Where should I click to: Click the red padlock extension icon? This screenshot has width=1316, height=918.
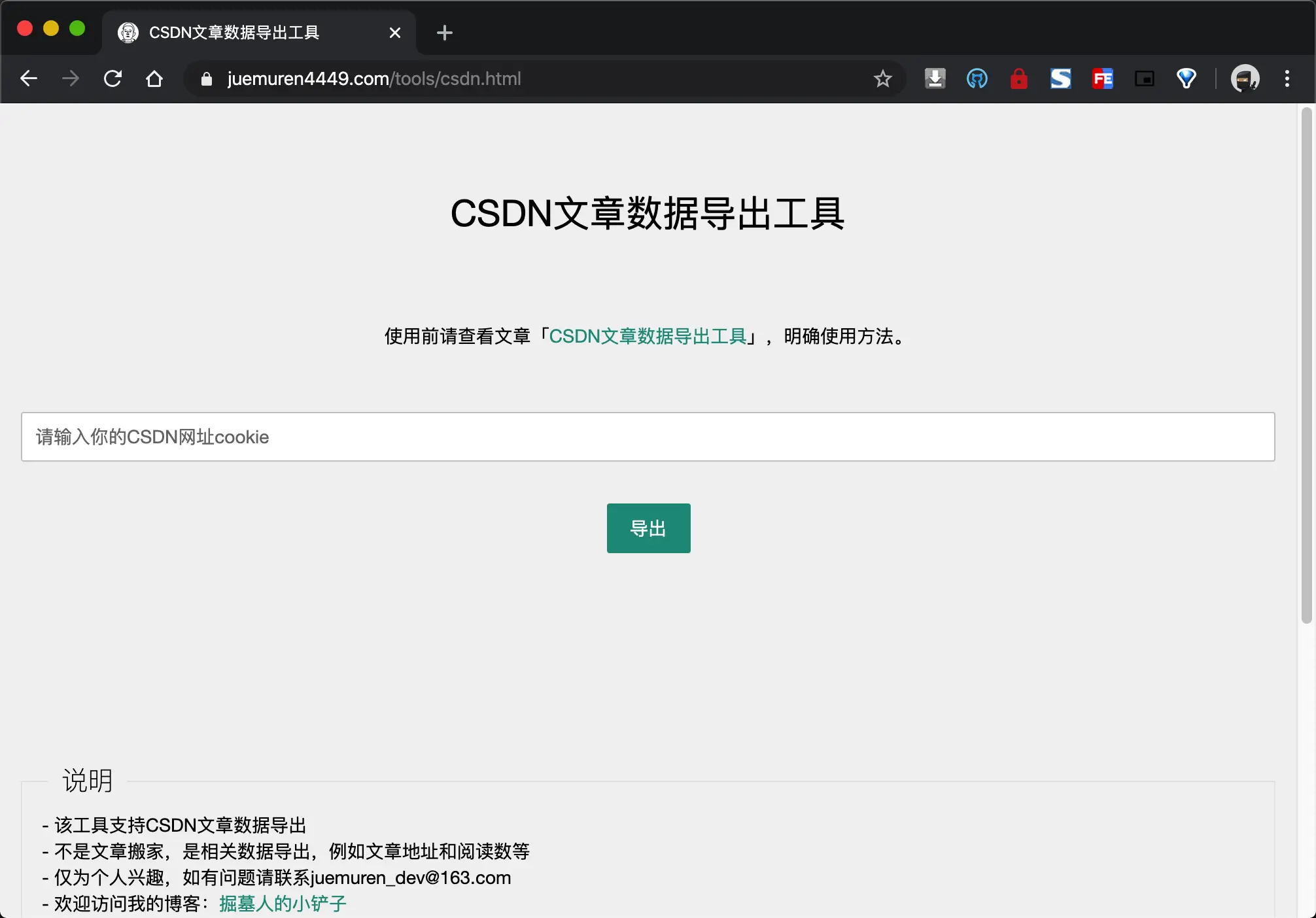tap(1018, 78)
